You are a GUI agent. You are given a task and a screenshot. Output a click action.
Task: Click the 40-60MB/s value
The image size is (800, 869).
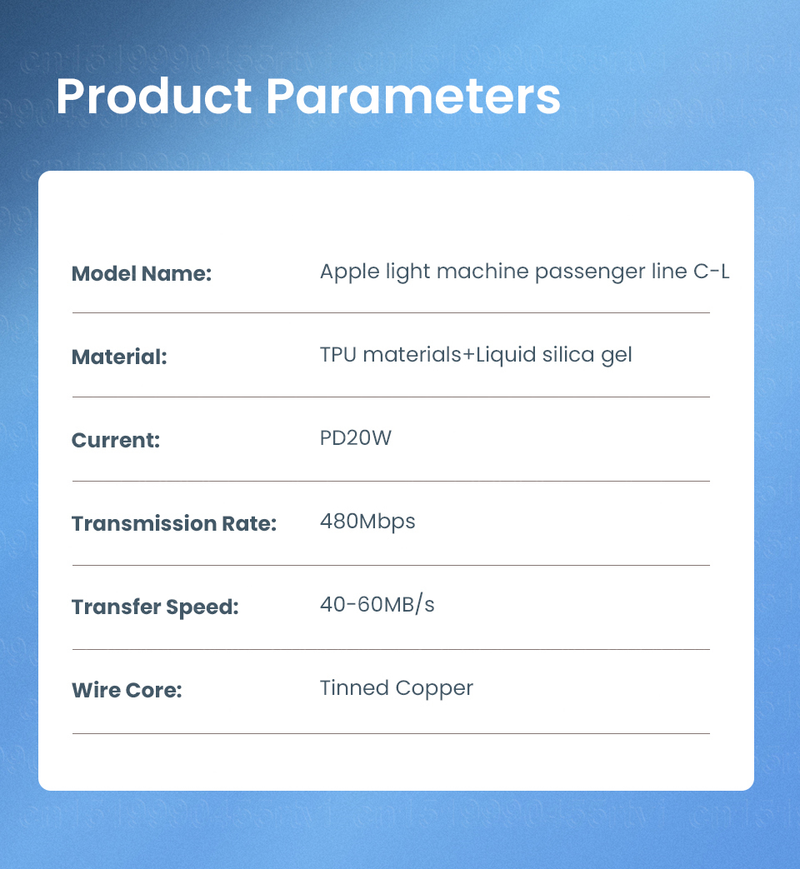pos(377,605)
